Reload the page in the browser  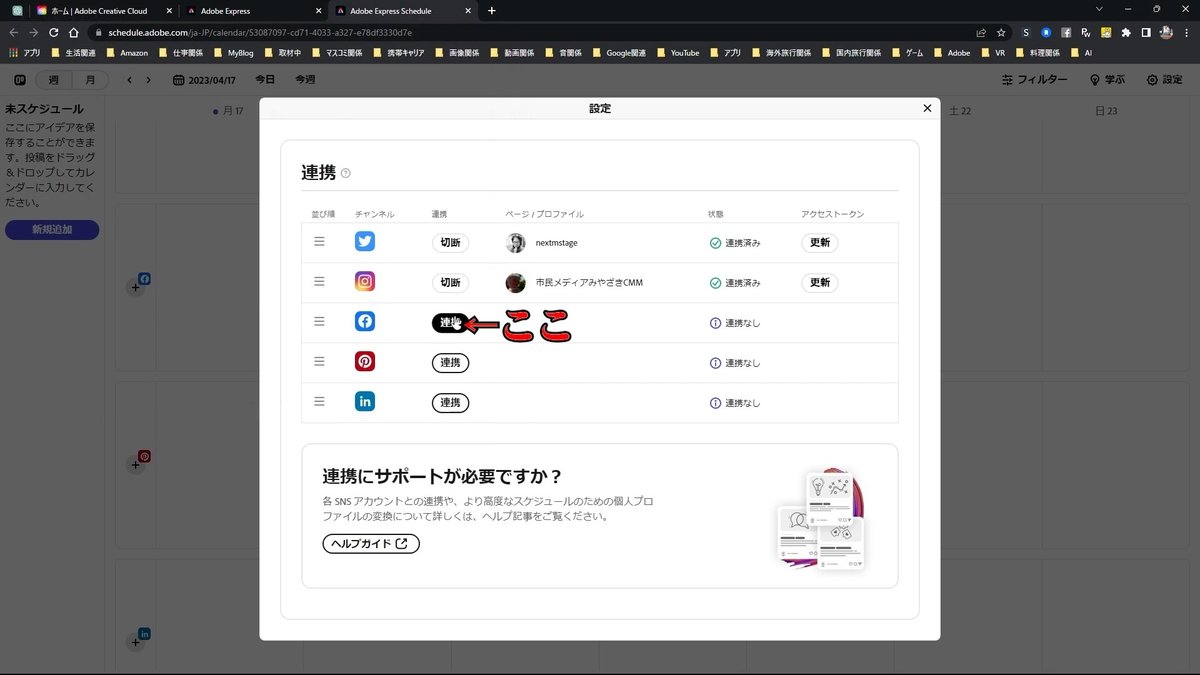tap(53, 32)
